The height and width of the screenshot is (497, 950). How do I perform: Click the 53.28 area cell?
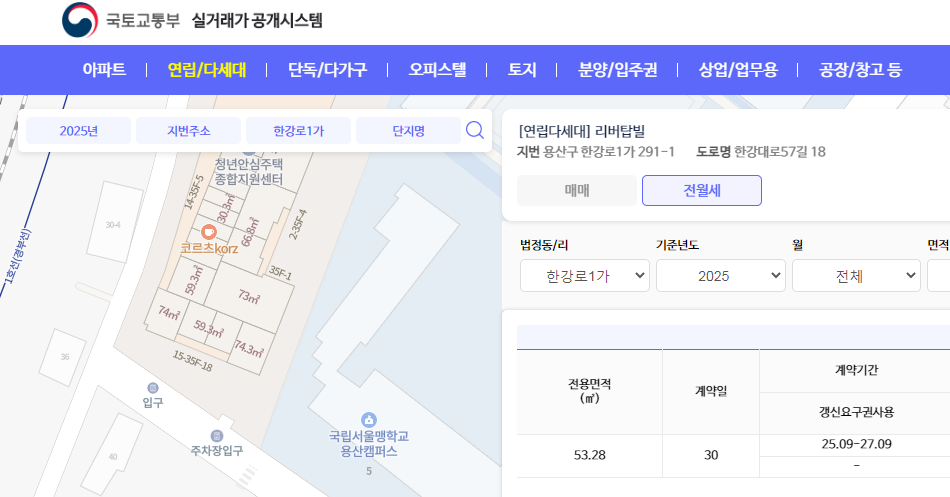pyautogui.click(x=590, y=455)
